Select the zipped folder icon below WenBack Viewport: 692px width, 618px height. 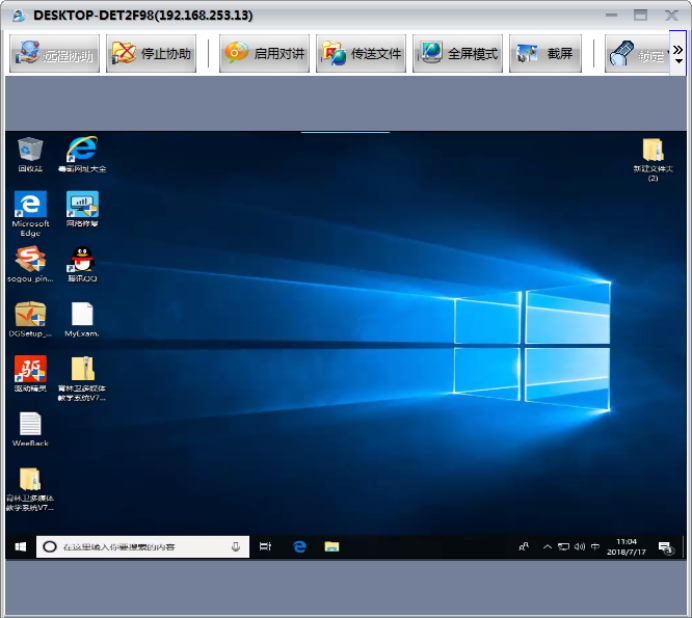pyautogui.click(x=30, y=489)
